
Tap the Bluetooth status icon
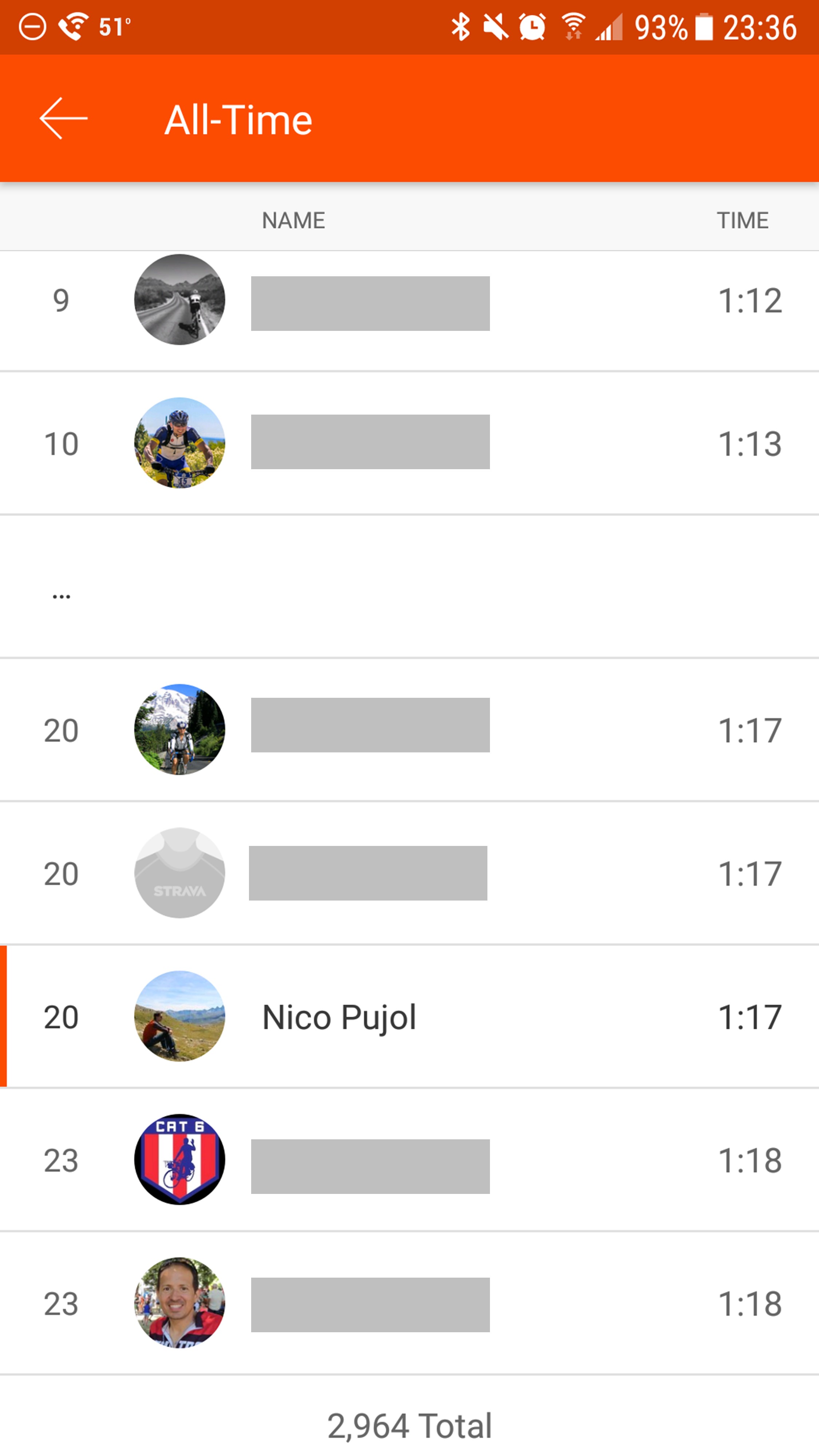461,27
